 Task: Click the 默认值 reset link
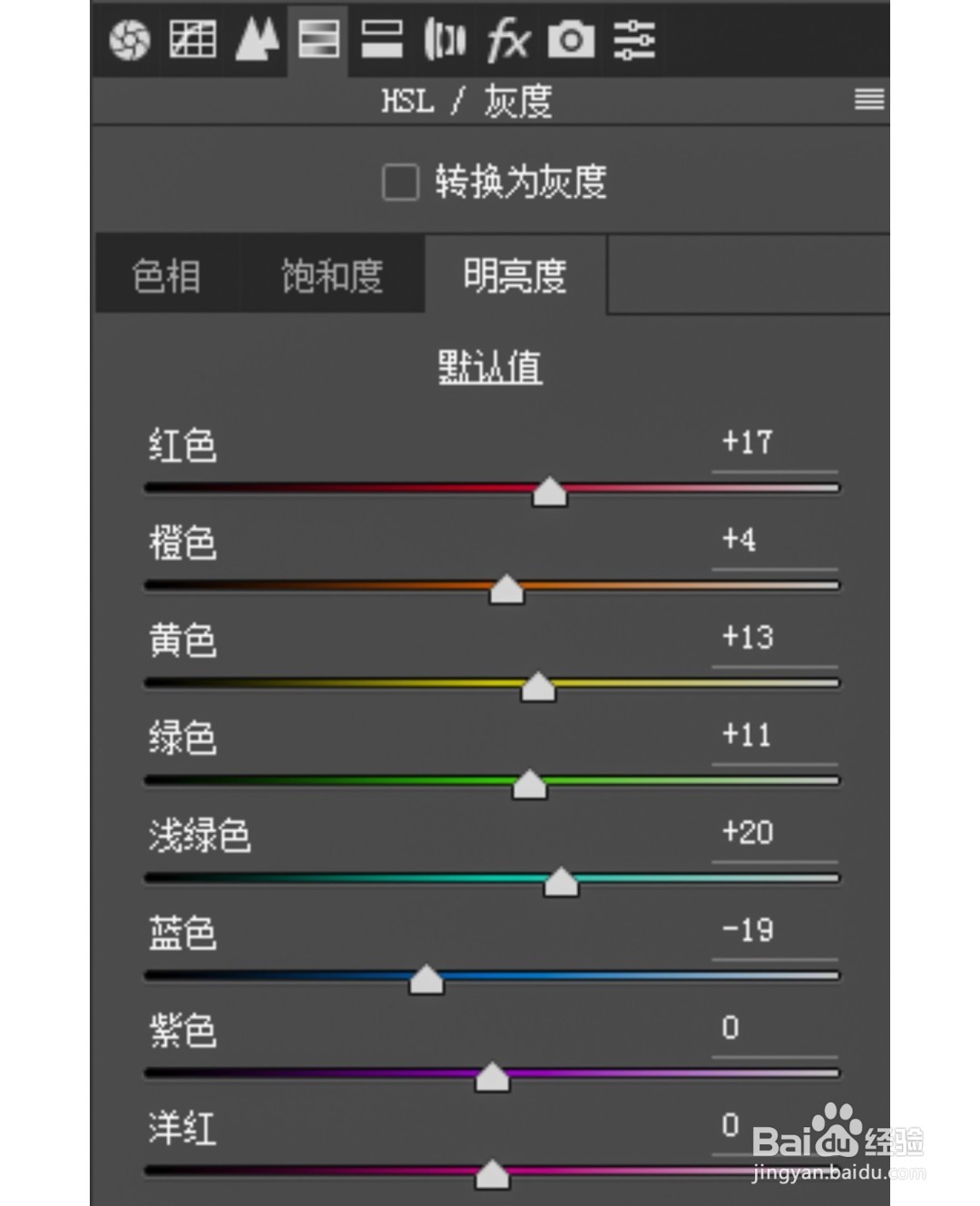click(x=488, y=367)
